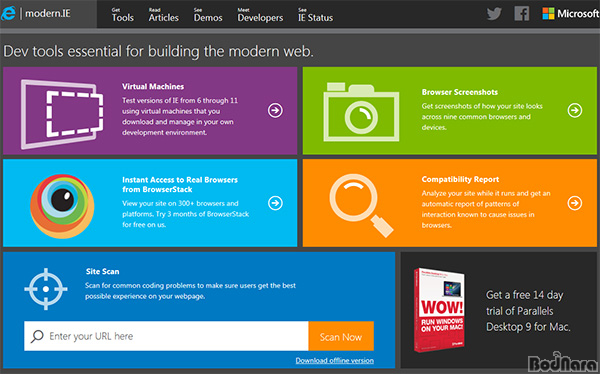The width and height of the screenshot is (600, 374).
Task: Open the Demos menu
Action: coord(208,15)
